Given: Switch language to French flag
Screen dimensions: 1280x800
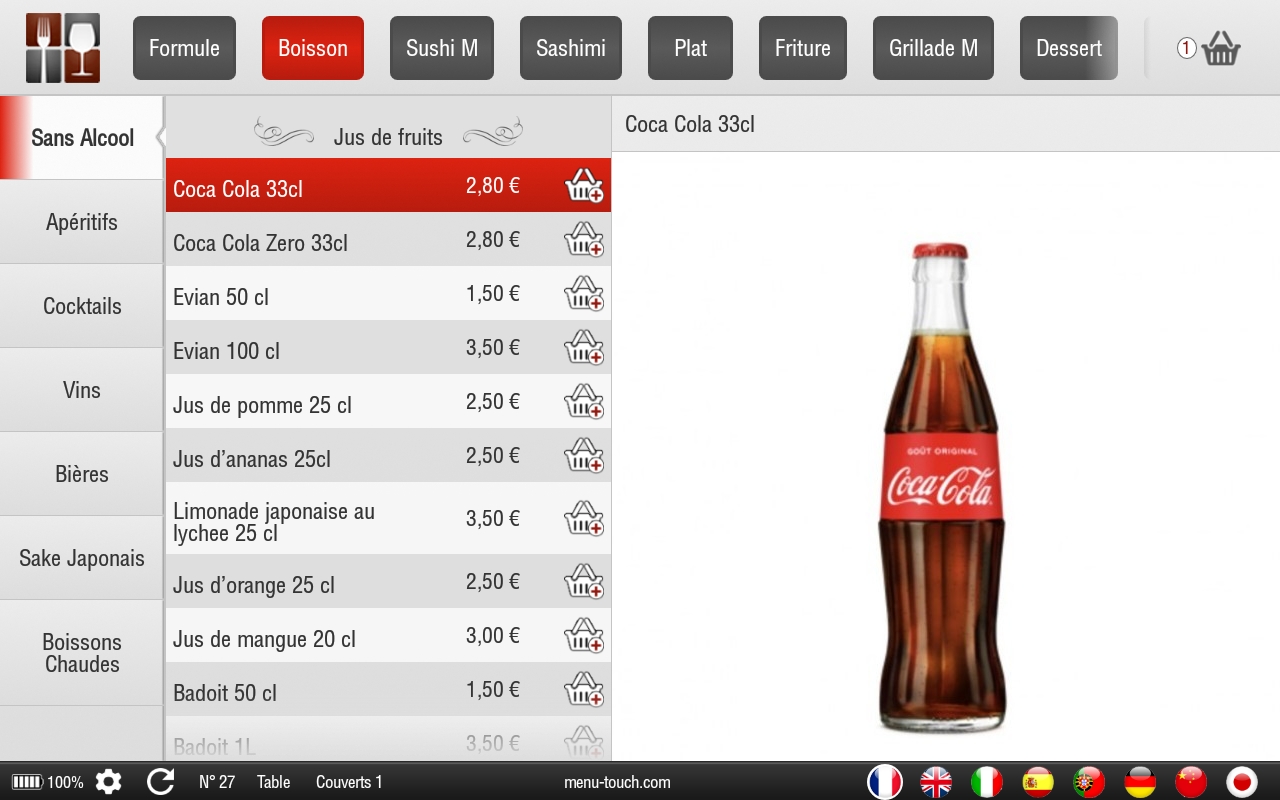Looking at the screenshot, I should [885, 782].
